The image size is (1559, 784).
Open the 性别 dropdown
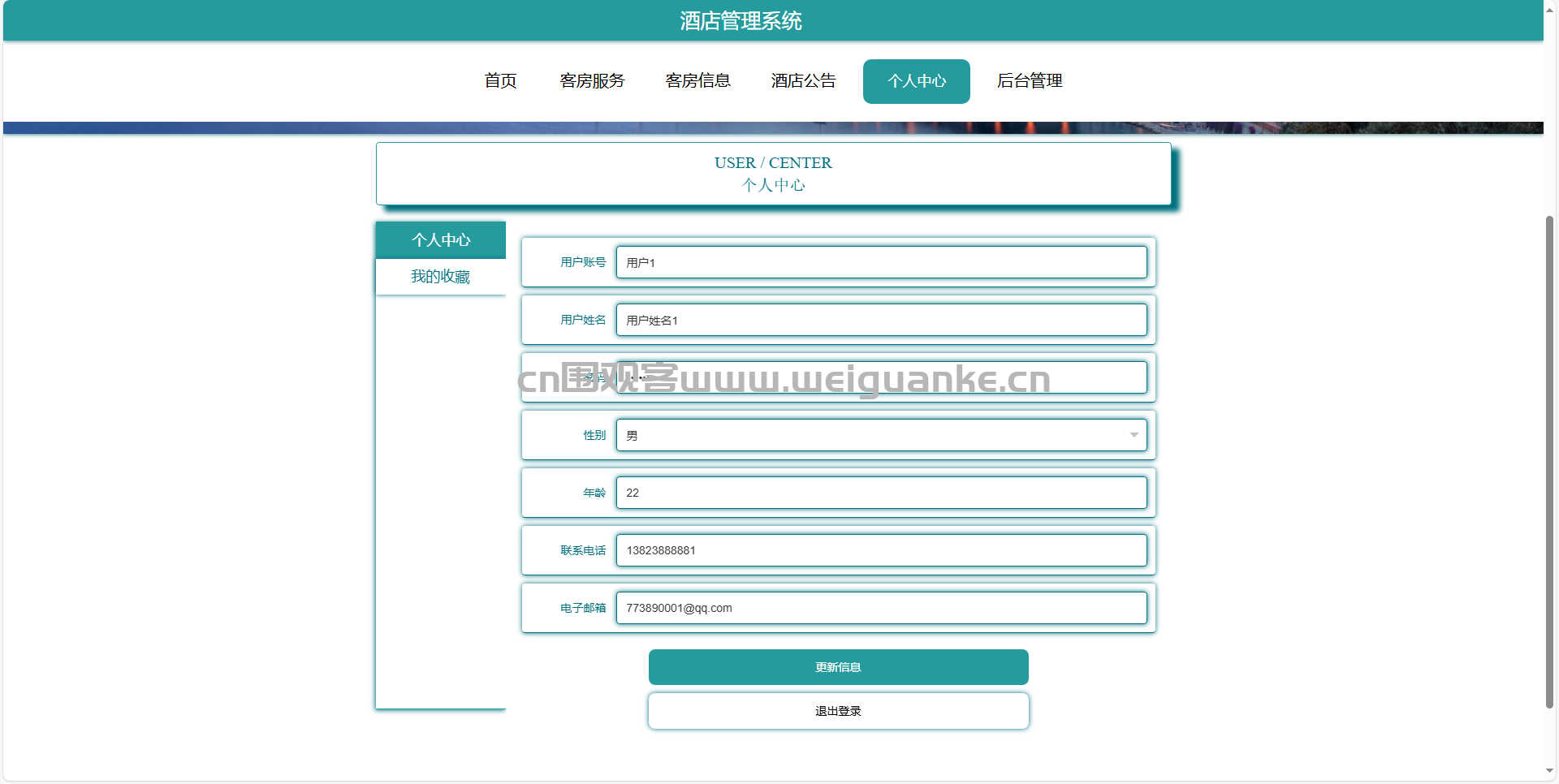click(881, 435)
